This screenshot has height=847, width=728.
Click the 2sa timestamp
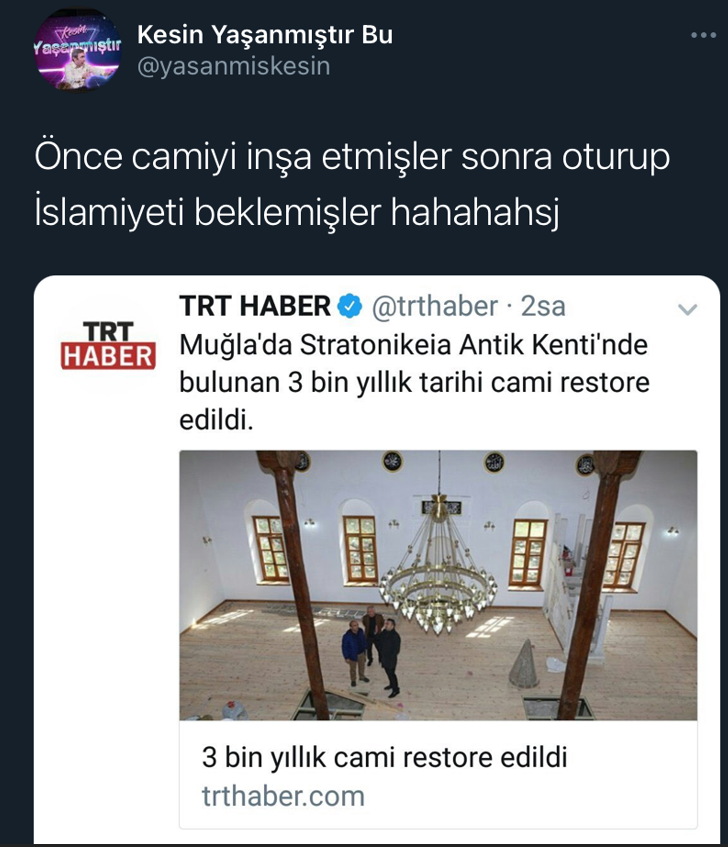click(543, 306)
